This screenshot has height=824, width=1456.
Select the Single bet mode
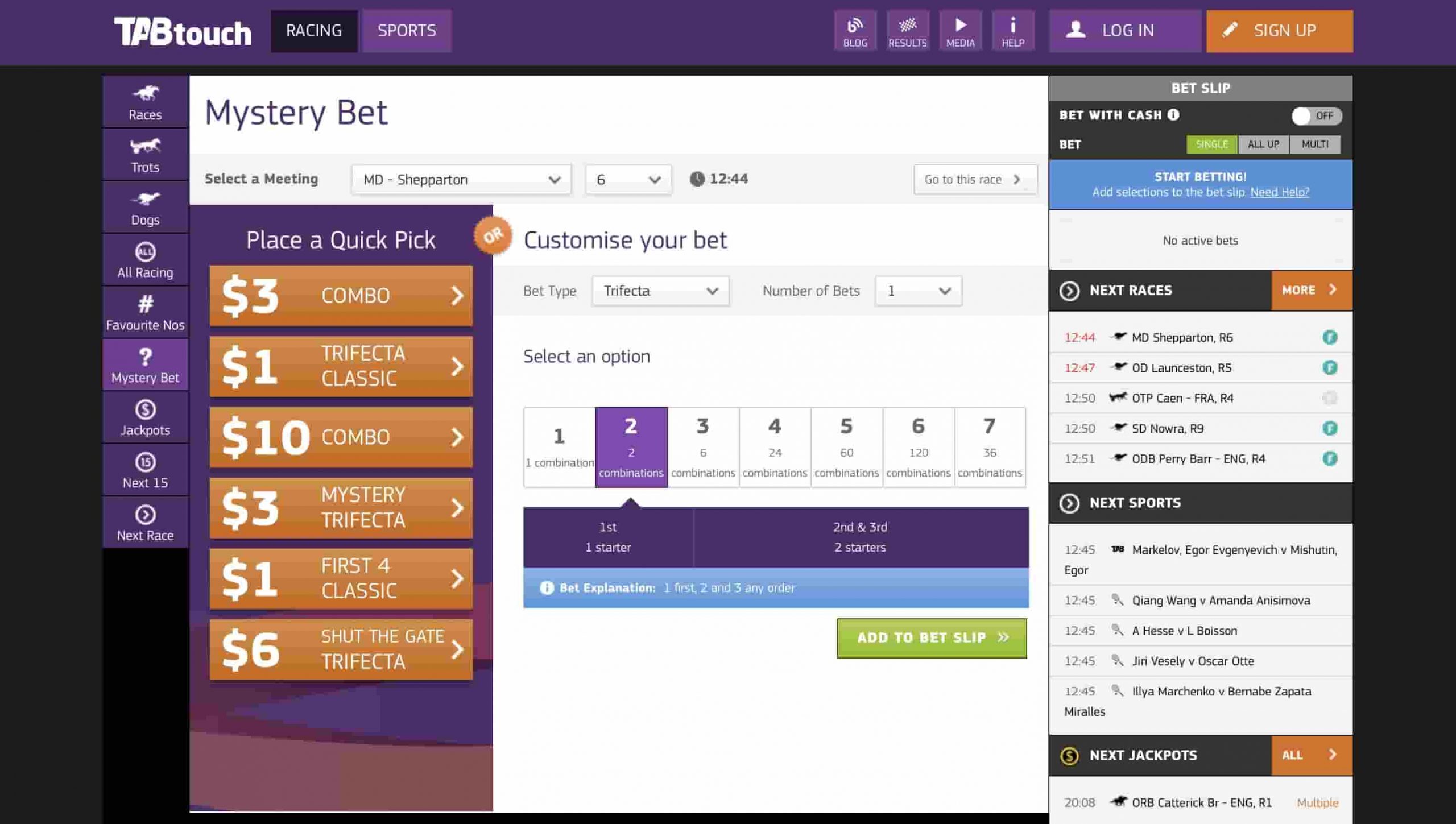pyautogui.click(x=1211, y=144)
